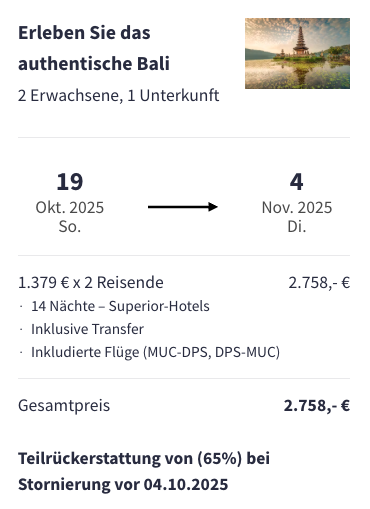Select the return day number 4
The image size is (370, 509).
click(297, 182)
